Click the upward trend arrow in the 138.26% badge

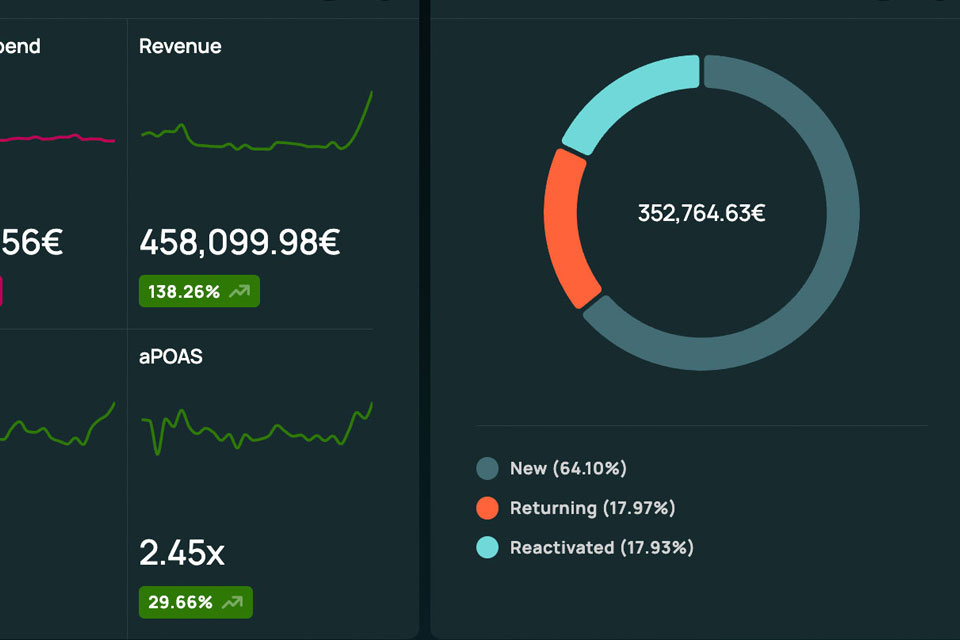coord(239,292)
